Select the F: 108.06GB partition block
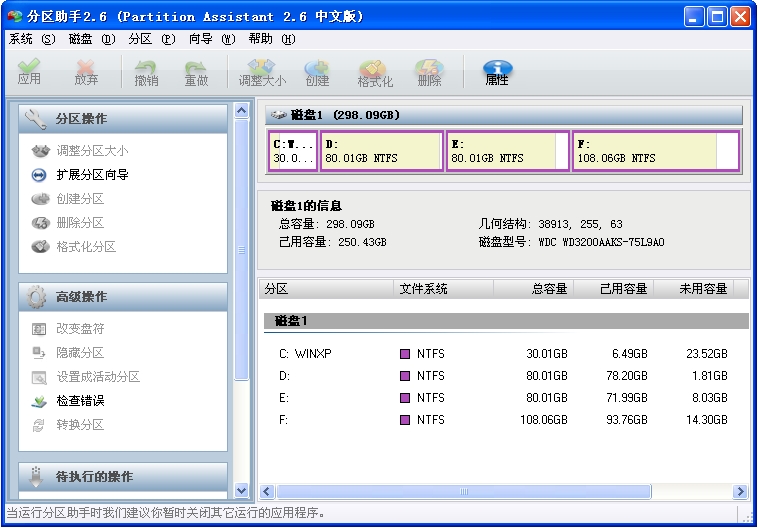Image resolution: width=758 pixels, height=528 pixels. click(656, 151)
